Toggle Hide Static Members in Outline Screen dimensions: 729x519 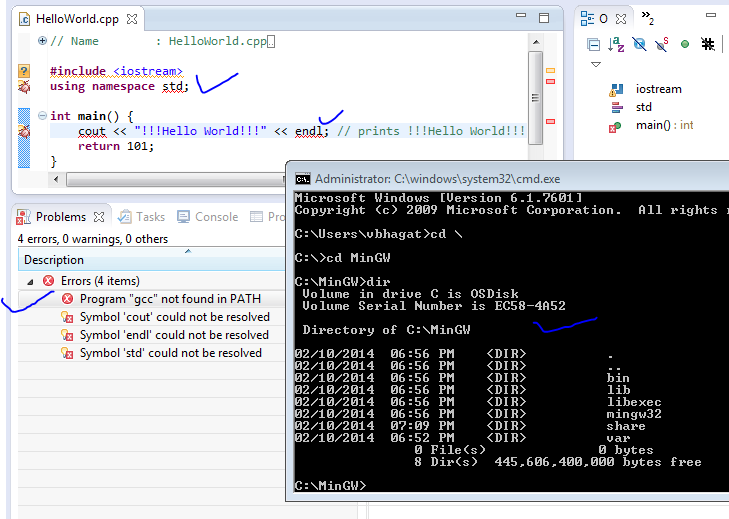tap(662, 44)
